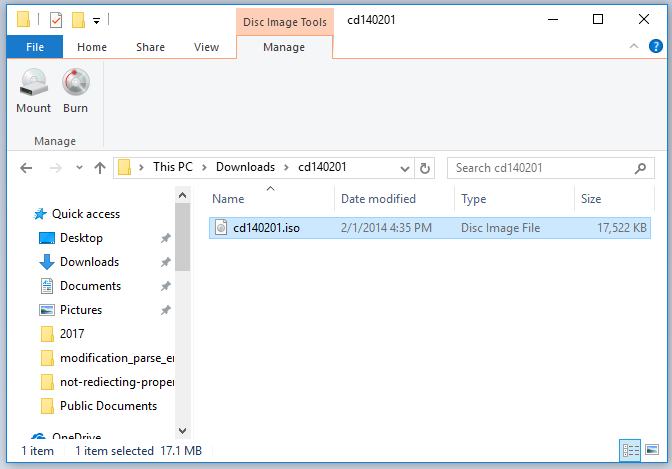Click the Desktop icon in the sidebar

[x=47, y=238]
